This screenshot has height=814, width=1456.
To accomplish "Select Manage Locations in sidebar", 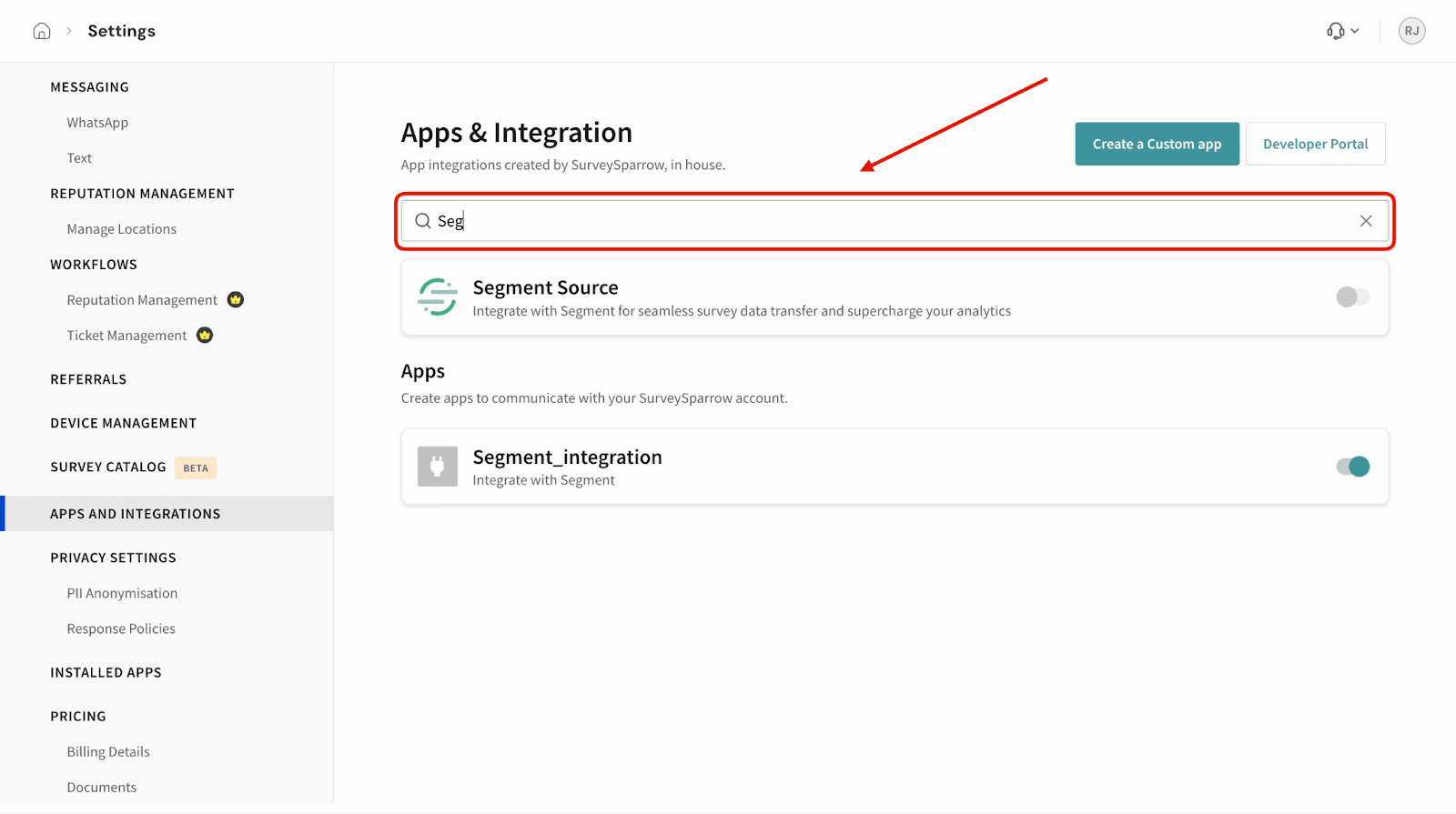I will [x=122, y=229].
